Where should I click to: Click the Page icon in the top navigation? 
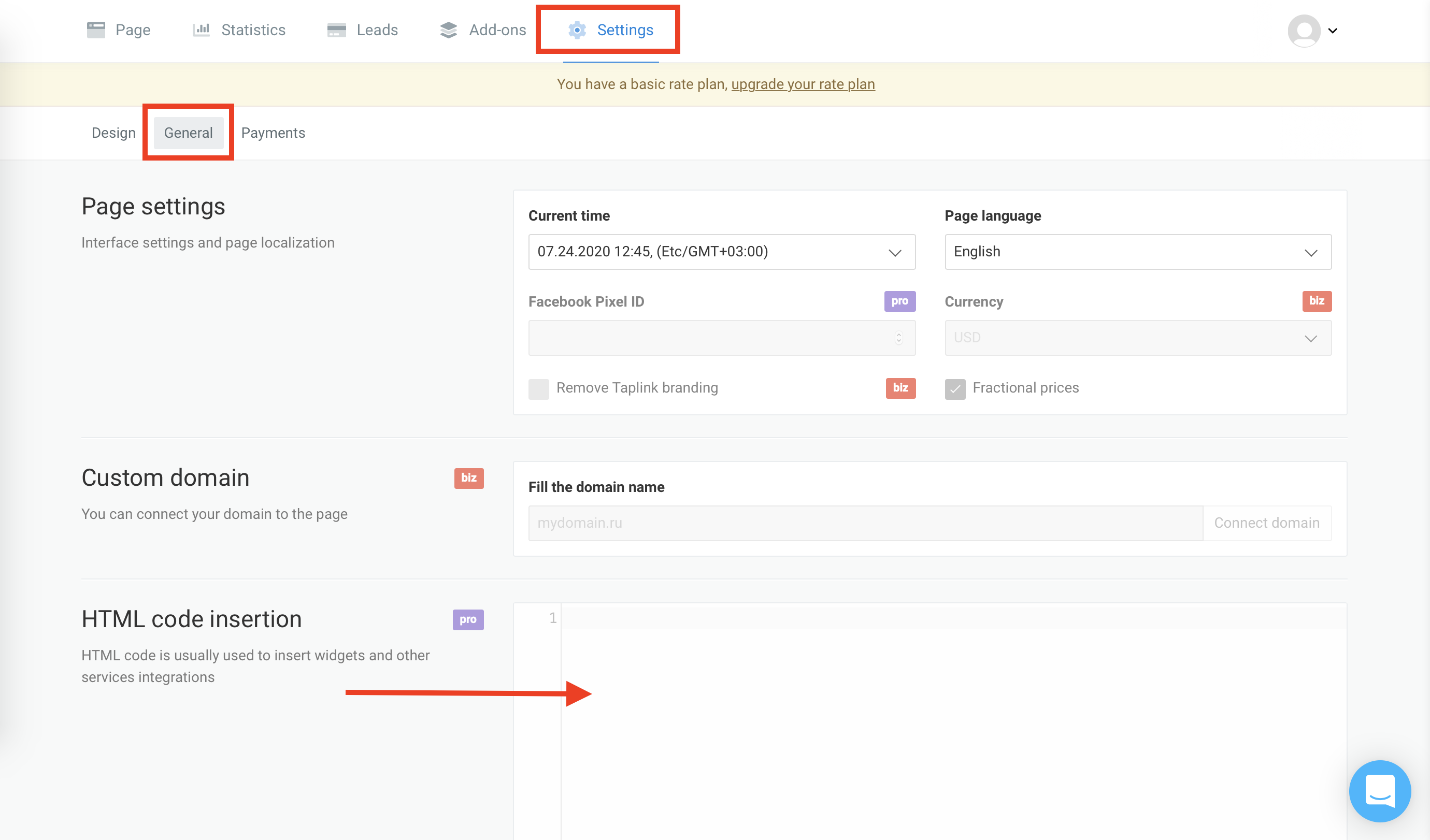click(x=96, y=30)
